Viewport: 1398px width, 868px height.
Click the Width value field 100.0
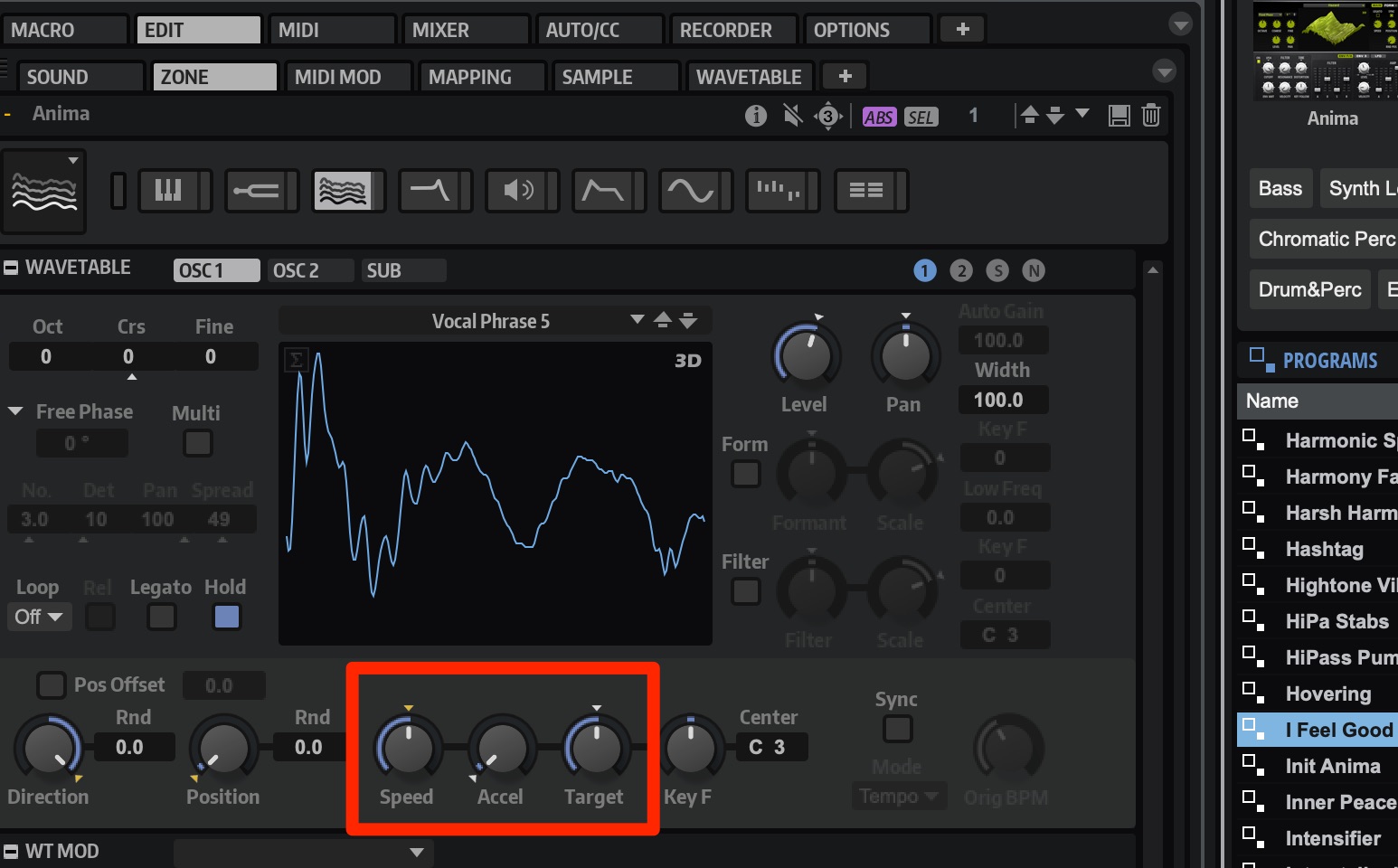coord(1003,400)
